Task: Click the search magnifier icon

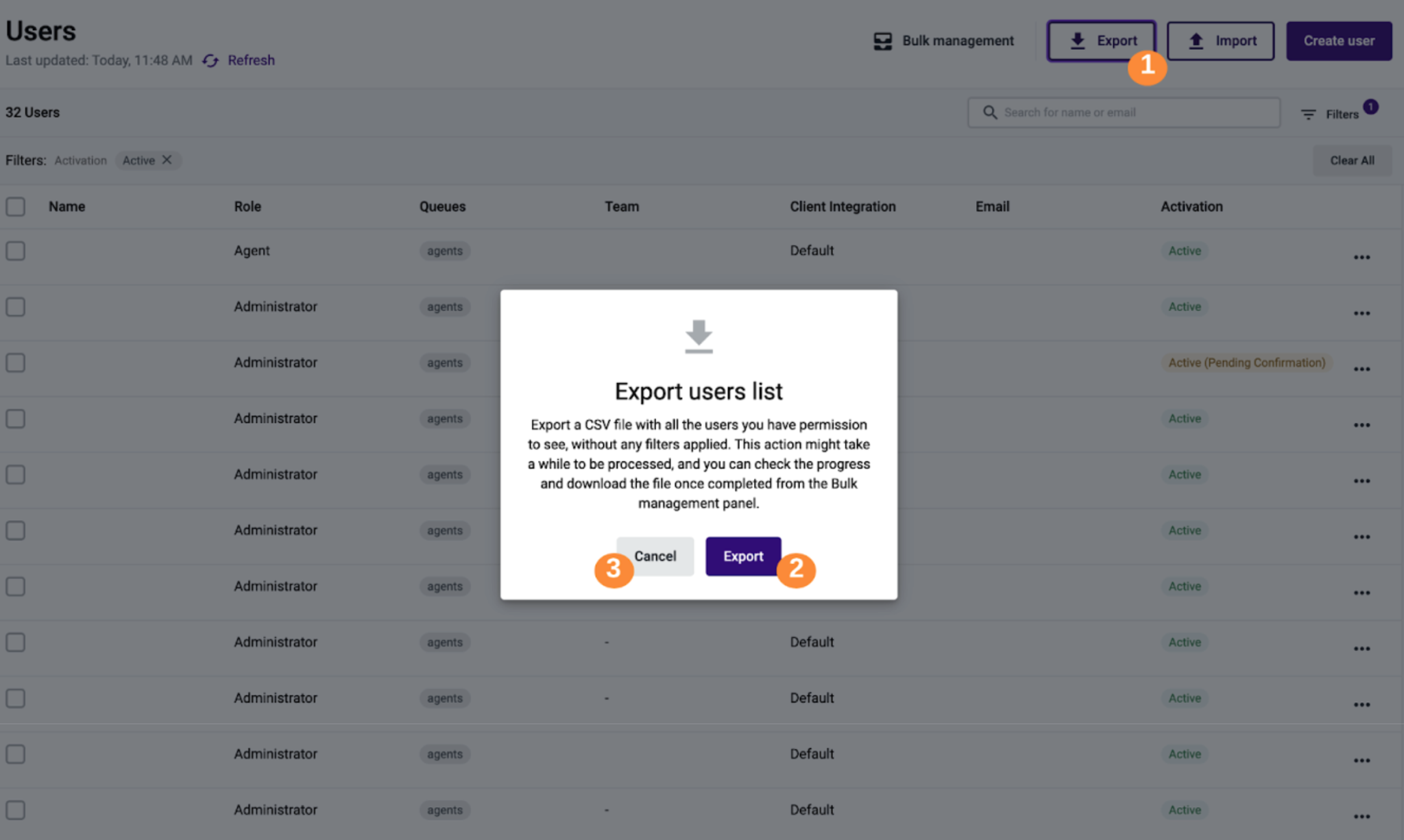Action: pyautogui.click(x=989, y=112)
